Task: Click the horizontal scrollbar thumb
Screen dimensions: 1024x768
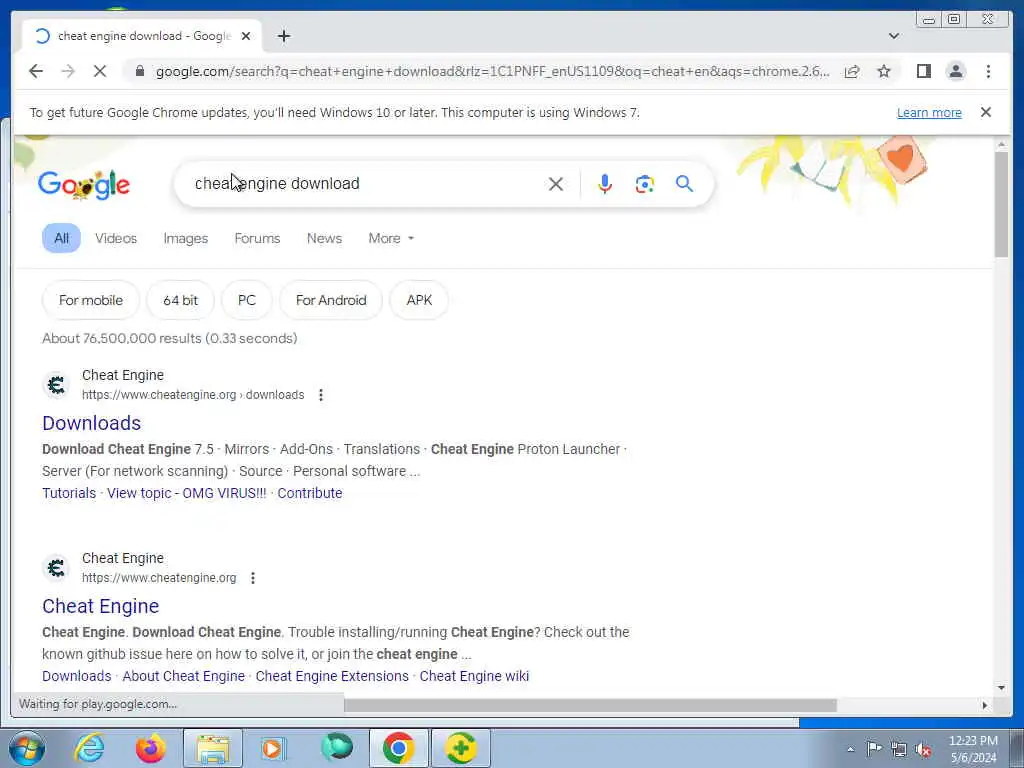Action: (590, 705)
